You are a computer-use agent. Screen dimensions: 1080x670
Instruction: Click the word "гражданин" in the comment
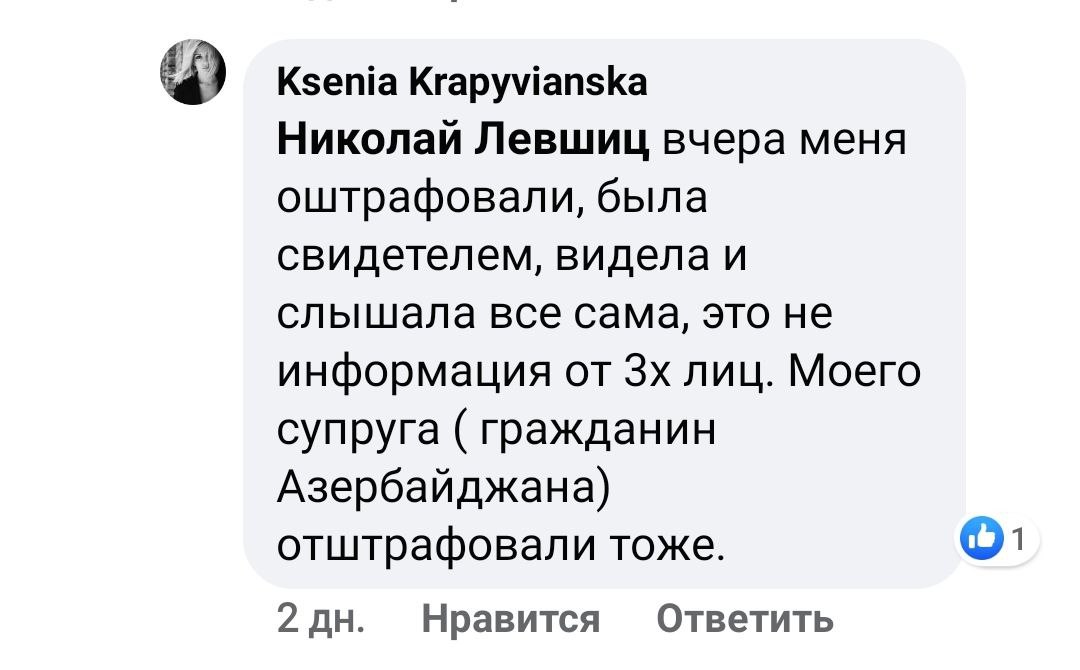tap(599, 432)
